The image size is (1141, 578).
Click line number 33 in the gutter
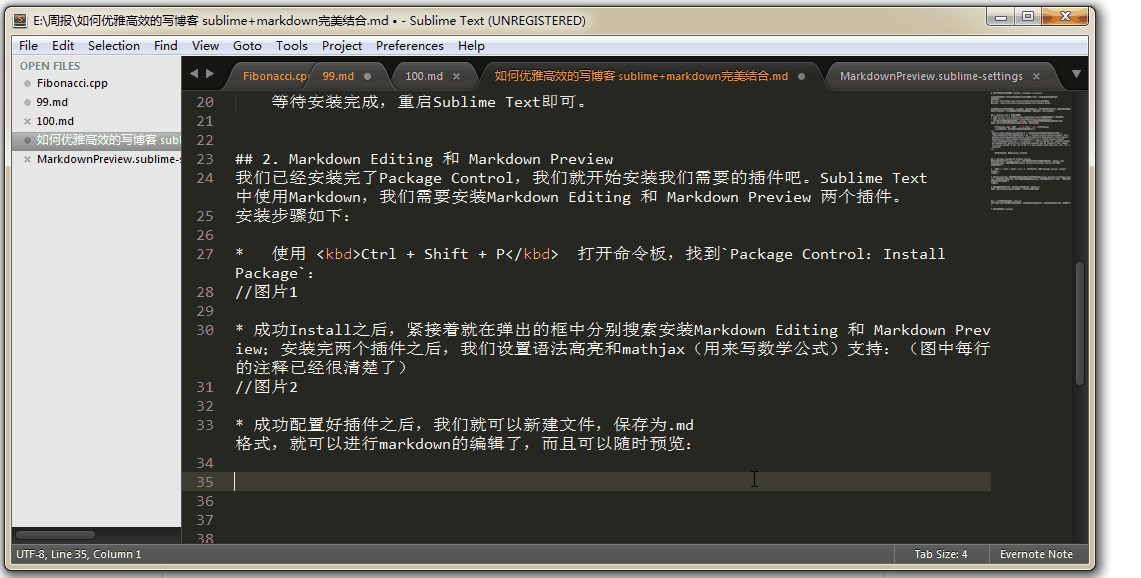205,424
